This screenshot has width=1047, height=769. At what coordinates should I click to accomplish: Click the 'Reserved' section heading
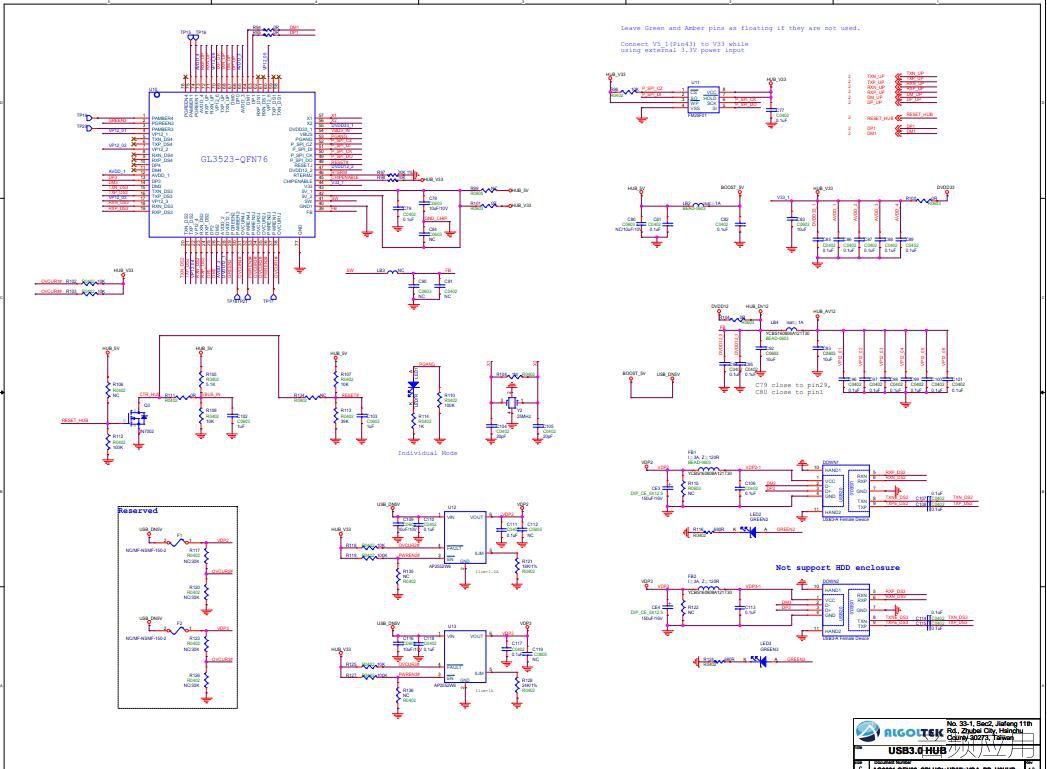click(x=138, y=511)
